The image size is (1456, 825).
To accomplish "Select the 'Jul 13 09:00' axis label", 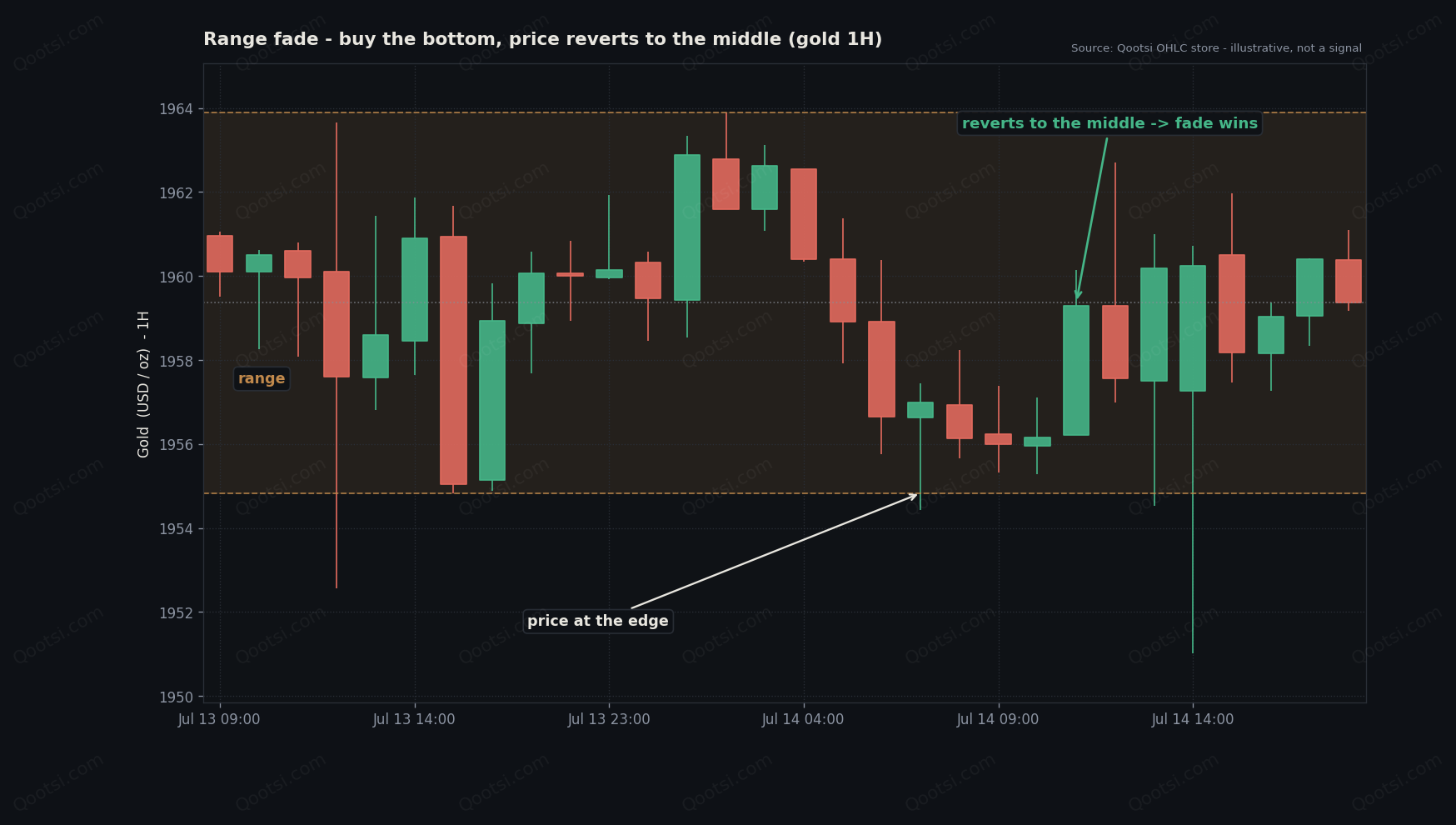I will tap(219, 719).
